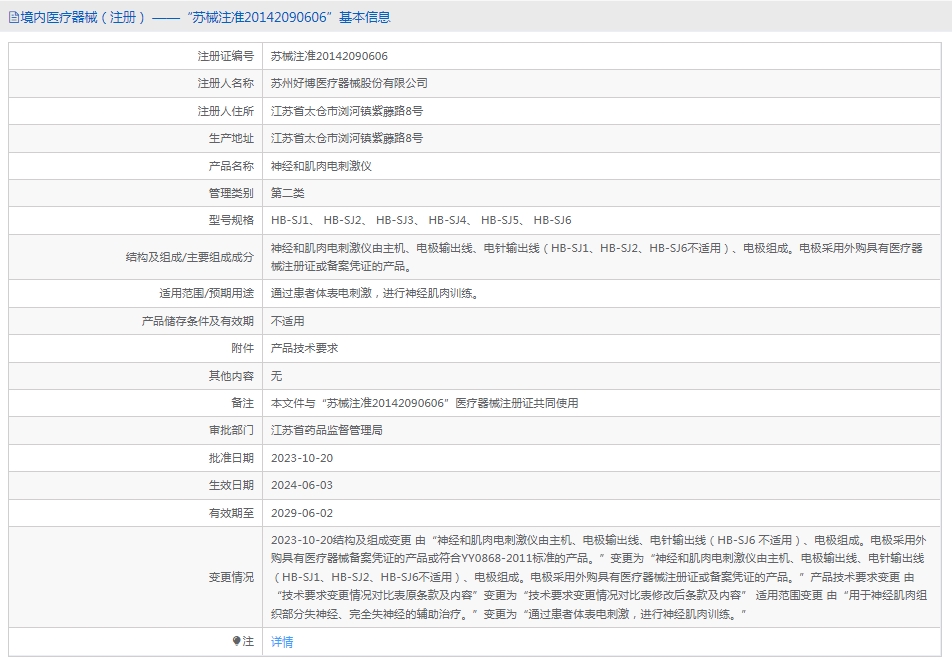Viewport: 952px width, 667px height.
Task: Click the 备注 remark text about joint use
Action: pos(424,403)
